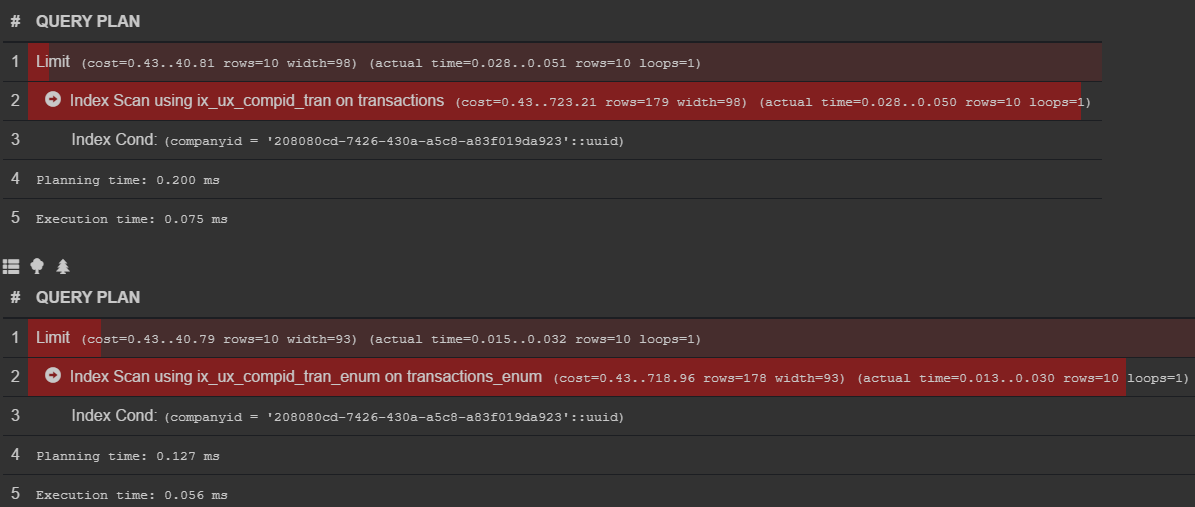The height and width of the screenshot is (507, 1195).
Task: Click row number 3 in the second table
Action: 15,416
